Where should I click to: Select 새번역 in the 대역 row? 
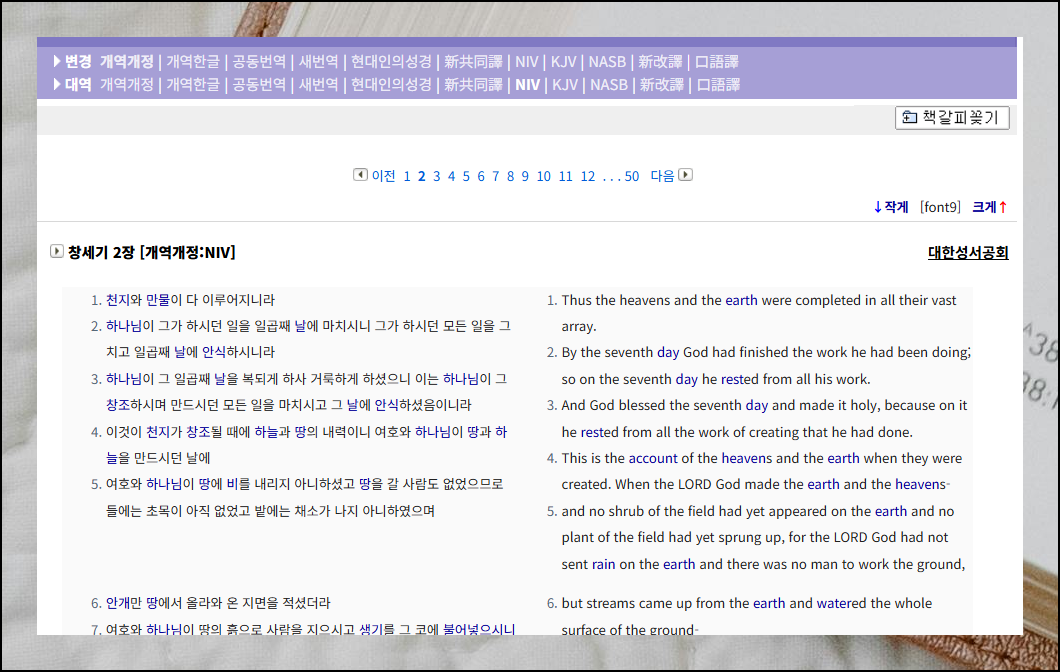coord(318,85)
